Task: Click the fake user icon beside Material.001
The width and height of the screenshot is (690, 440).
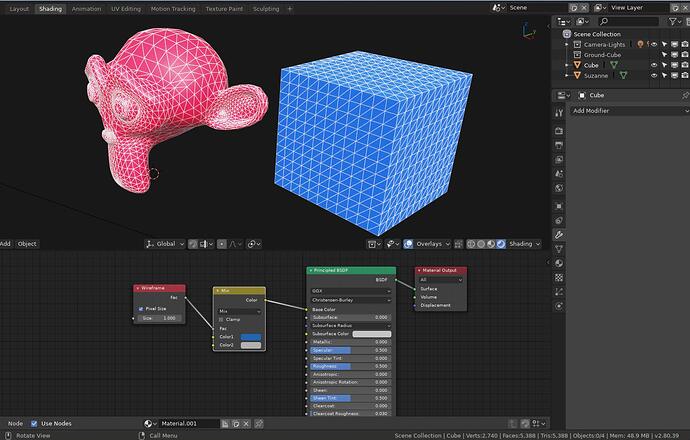Action: point(225,424)
